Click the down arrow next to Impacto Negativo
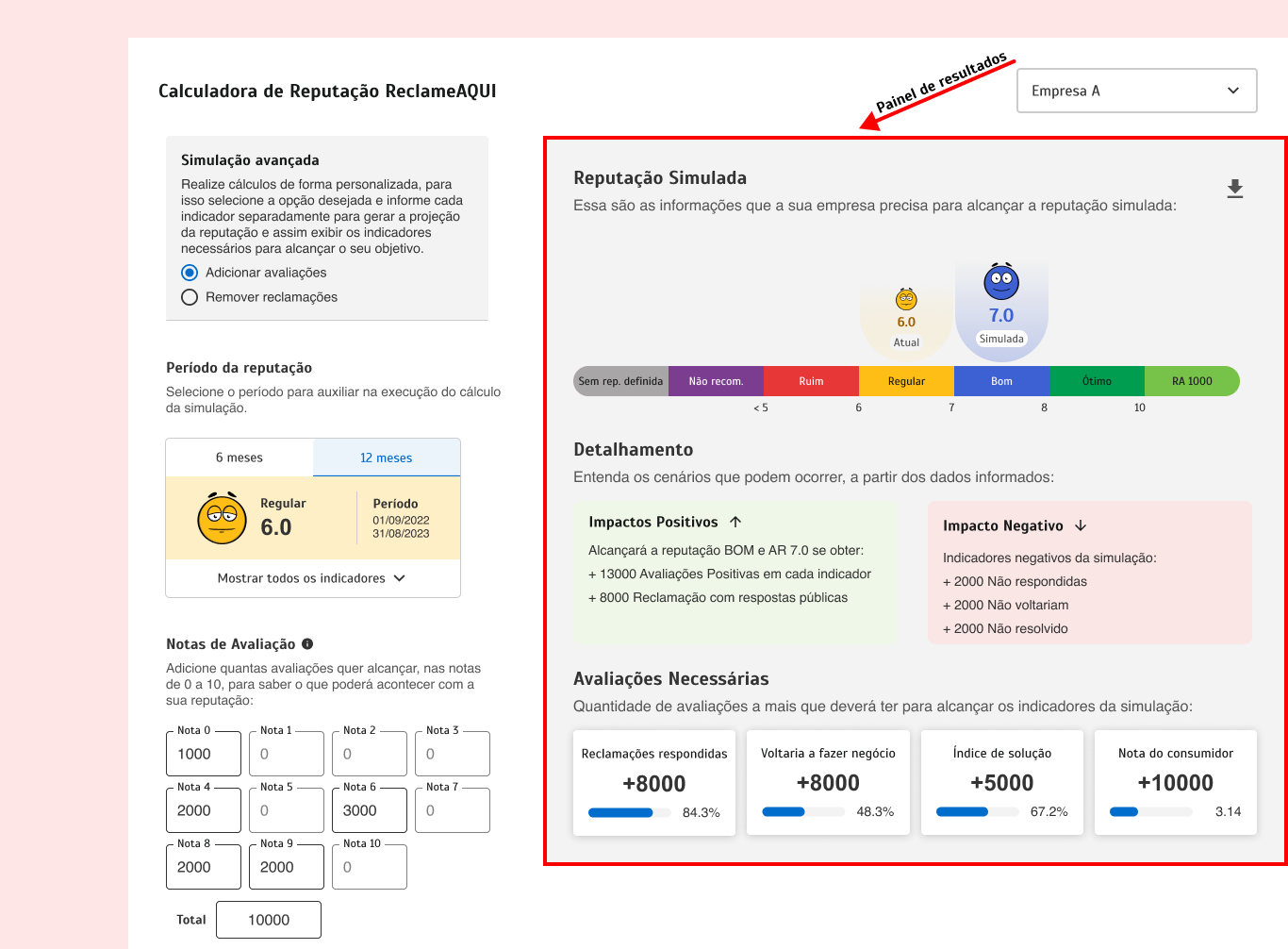This screenshot has height=949, width=1288. point(1081,525)
